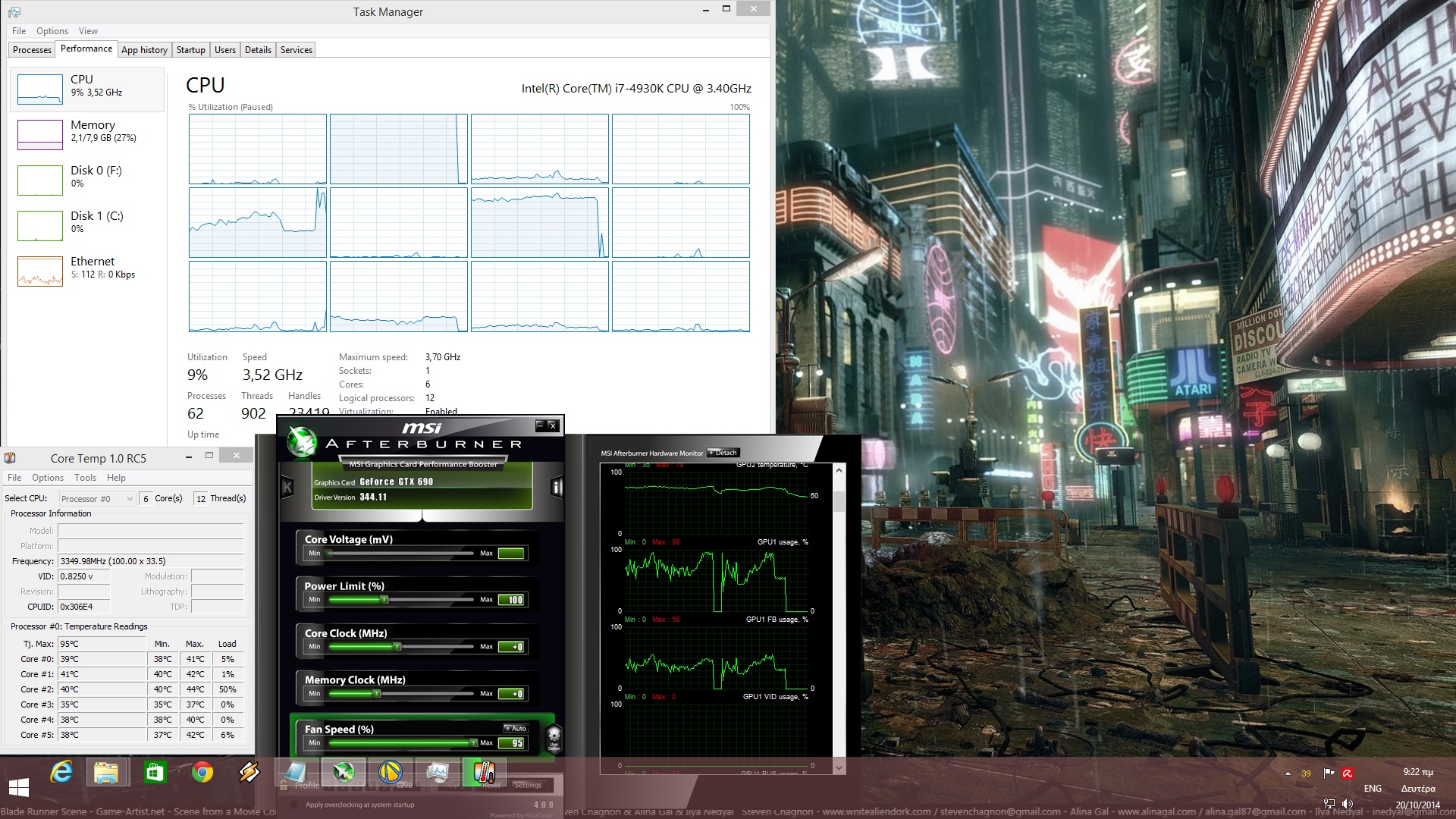
Task: Click the Power Limit slider handle
Action: pyautogui.click(x=384, y=600)
